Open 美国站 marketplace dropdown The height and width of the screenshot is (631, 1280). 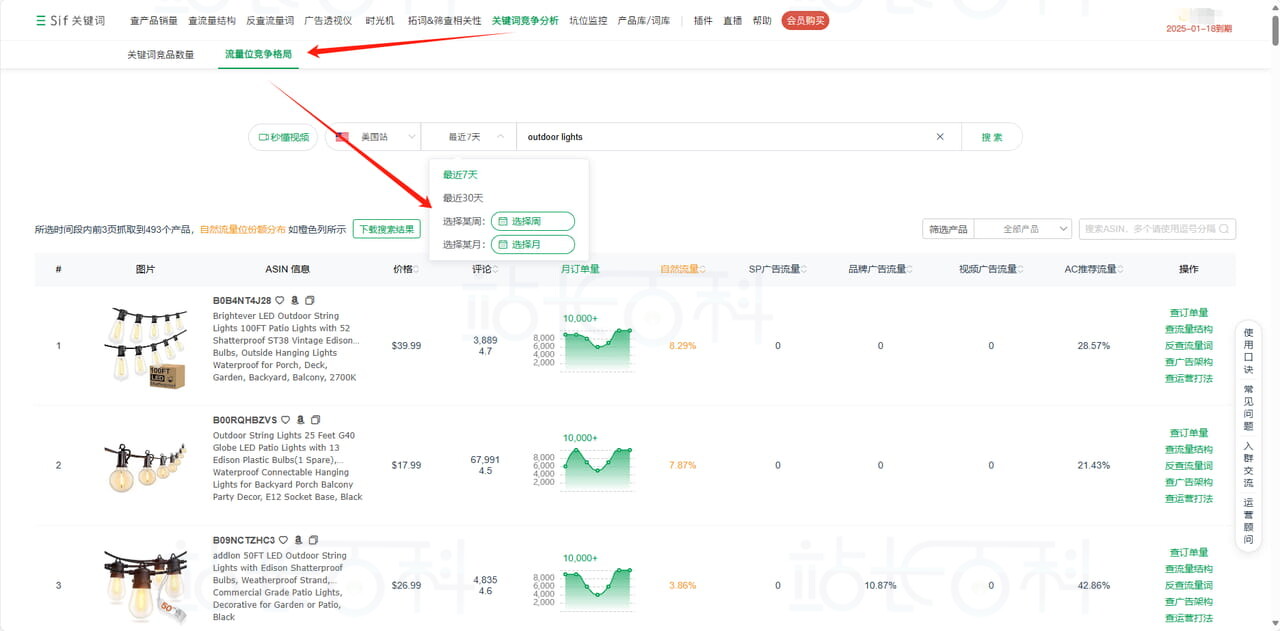(x=374, y=137)
